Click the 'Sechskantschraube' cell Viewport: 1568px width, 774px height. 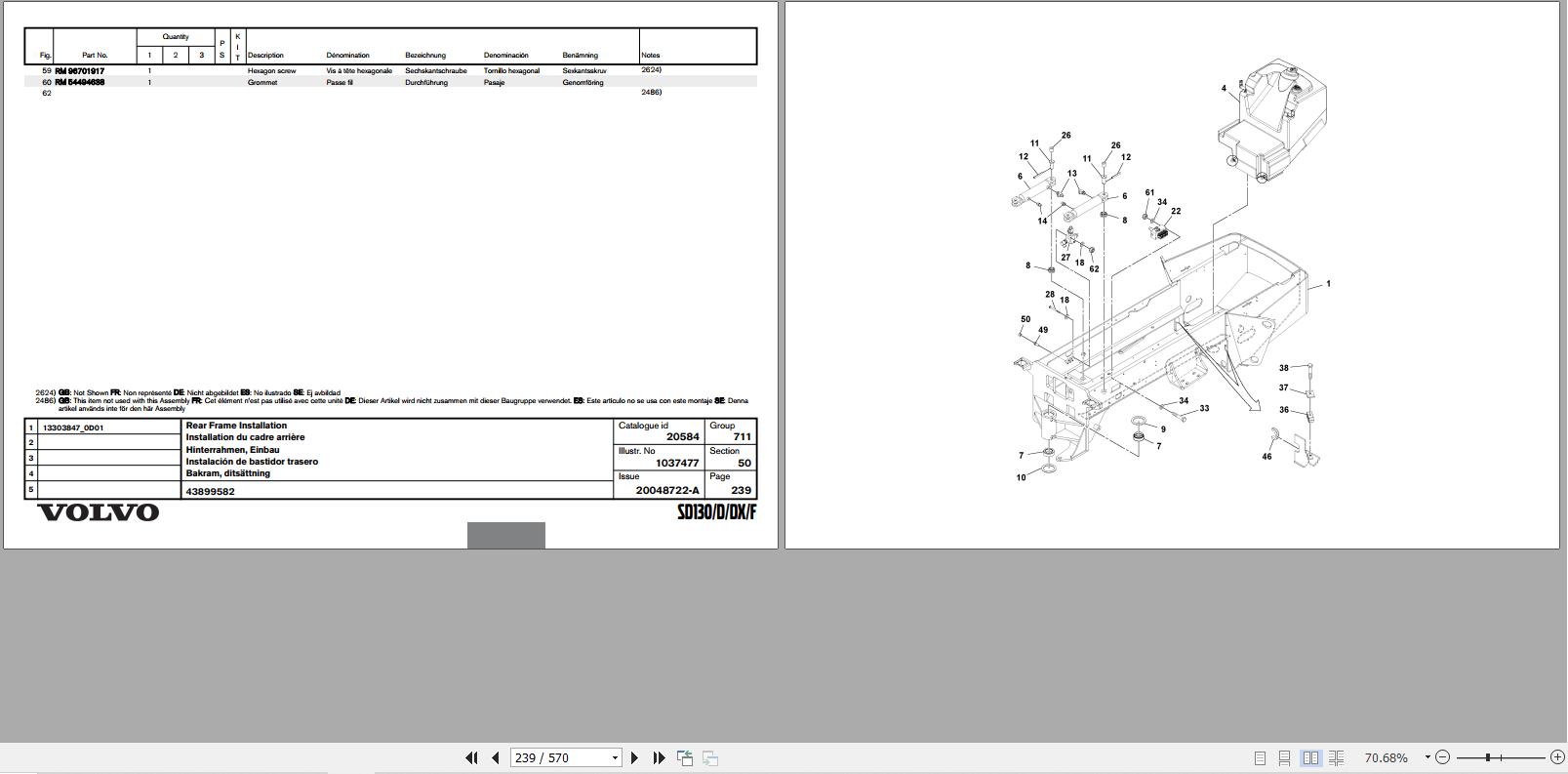coord(436,71)
